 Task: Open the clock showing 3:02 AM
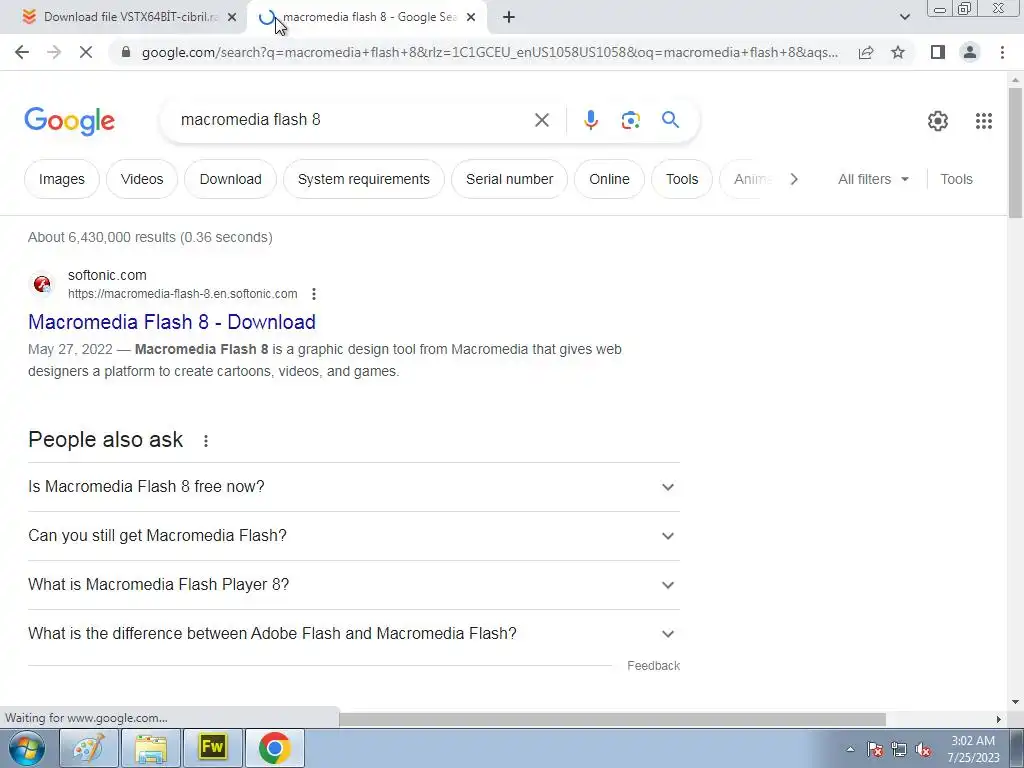pos(973,749)
